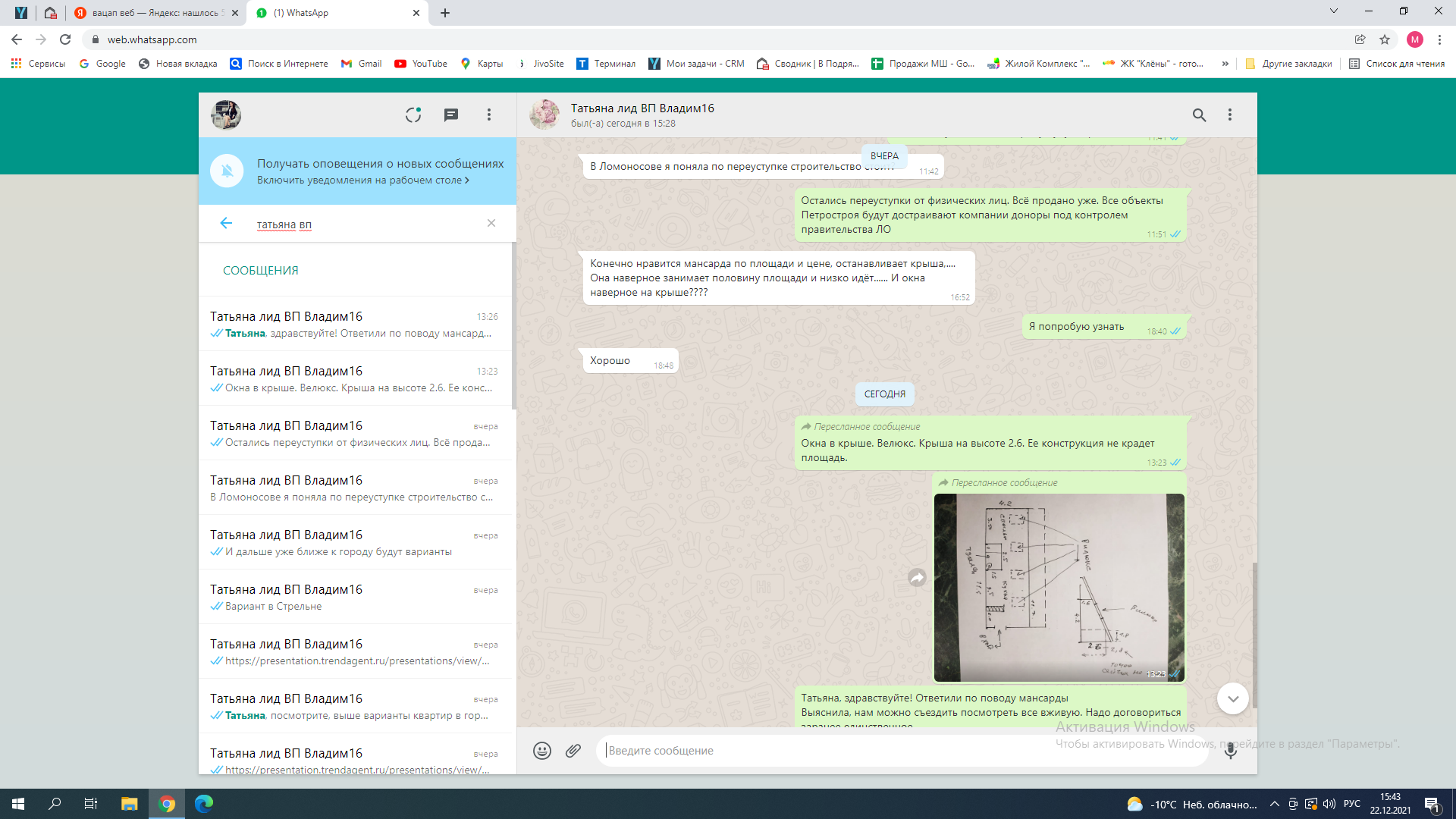The width and height of the screenshot is (1456, 819).
Task: Search within the Татьяна chat
Action: point(1199,115)
